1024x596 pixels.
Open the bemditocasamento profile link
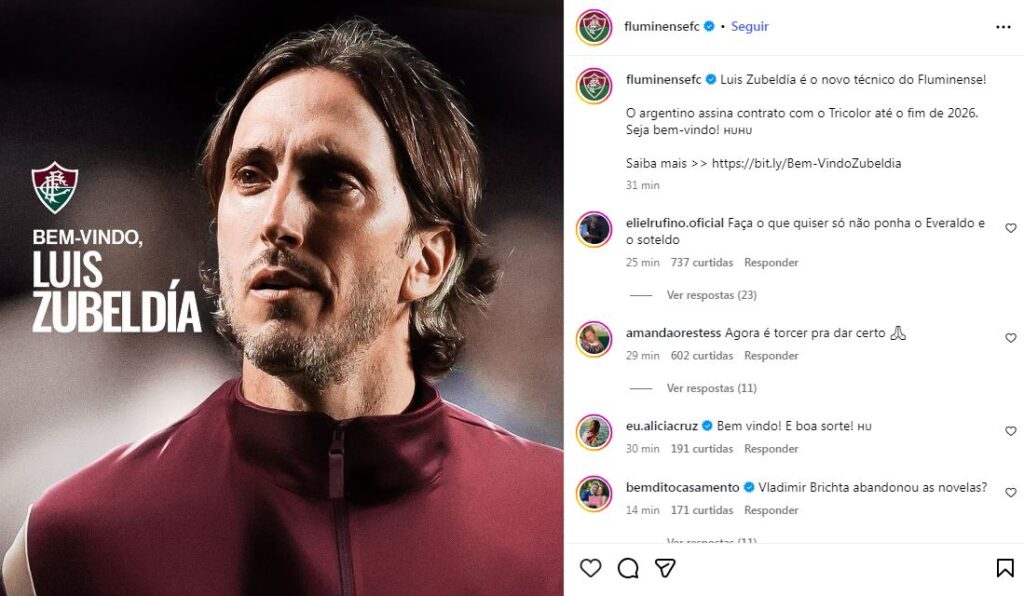point(682,488)
